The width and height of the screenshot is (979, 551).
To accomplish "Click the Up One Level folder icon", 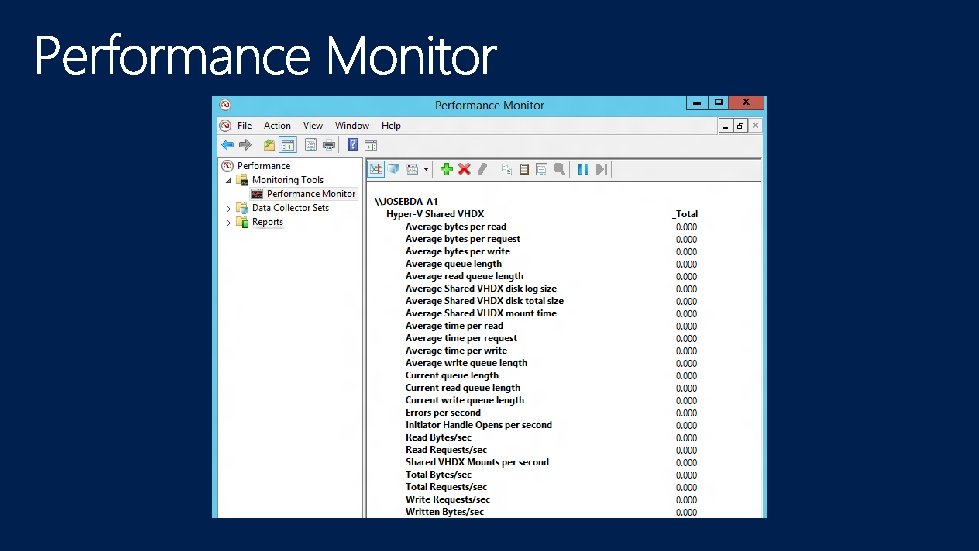I will click(269, 145).
